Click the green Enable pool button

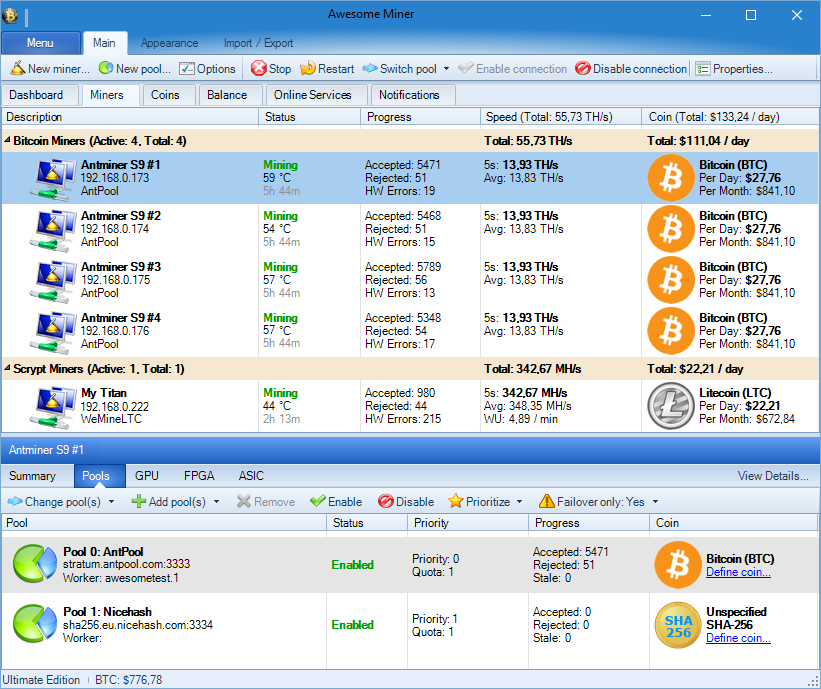pyautogui.click(x=336, y=502)
